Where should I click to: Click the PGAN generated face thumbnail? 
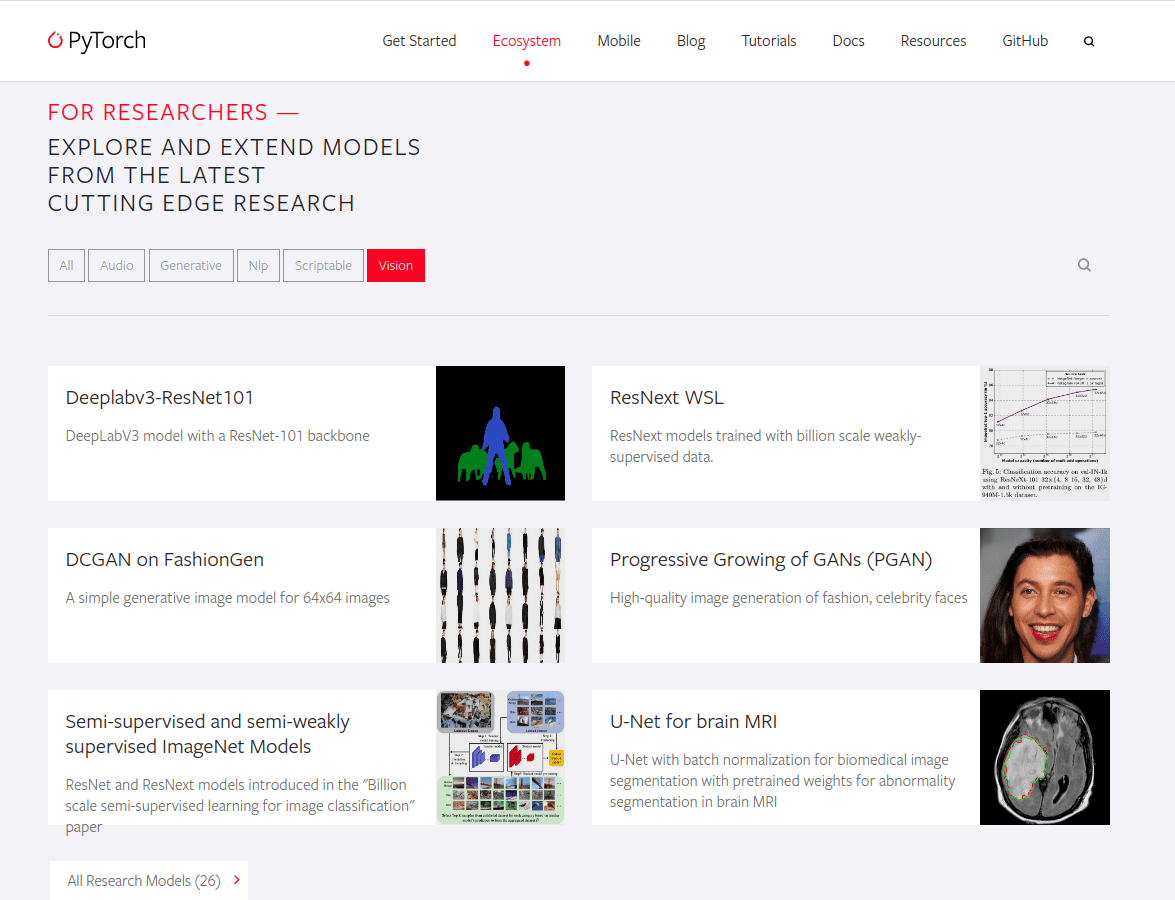(1045, 595)
